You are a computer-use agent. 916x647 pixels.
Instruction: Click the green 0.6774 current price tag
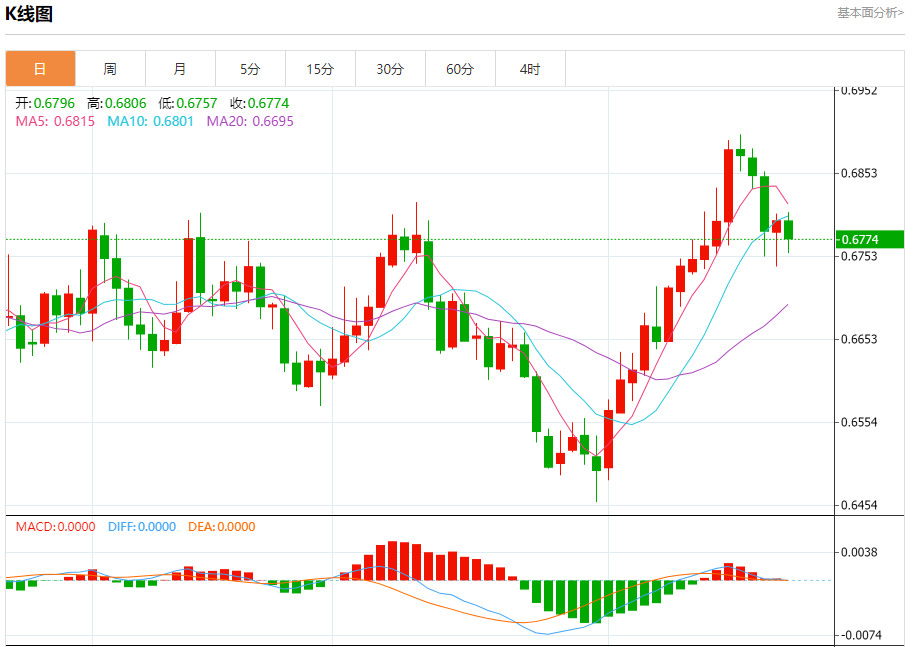pos(870,239)
